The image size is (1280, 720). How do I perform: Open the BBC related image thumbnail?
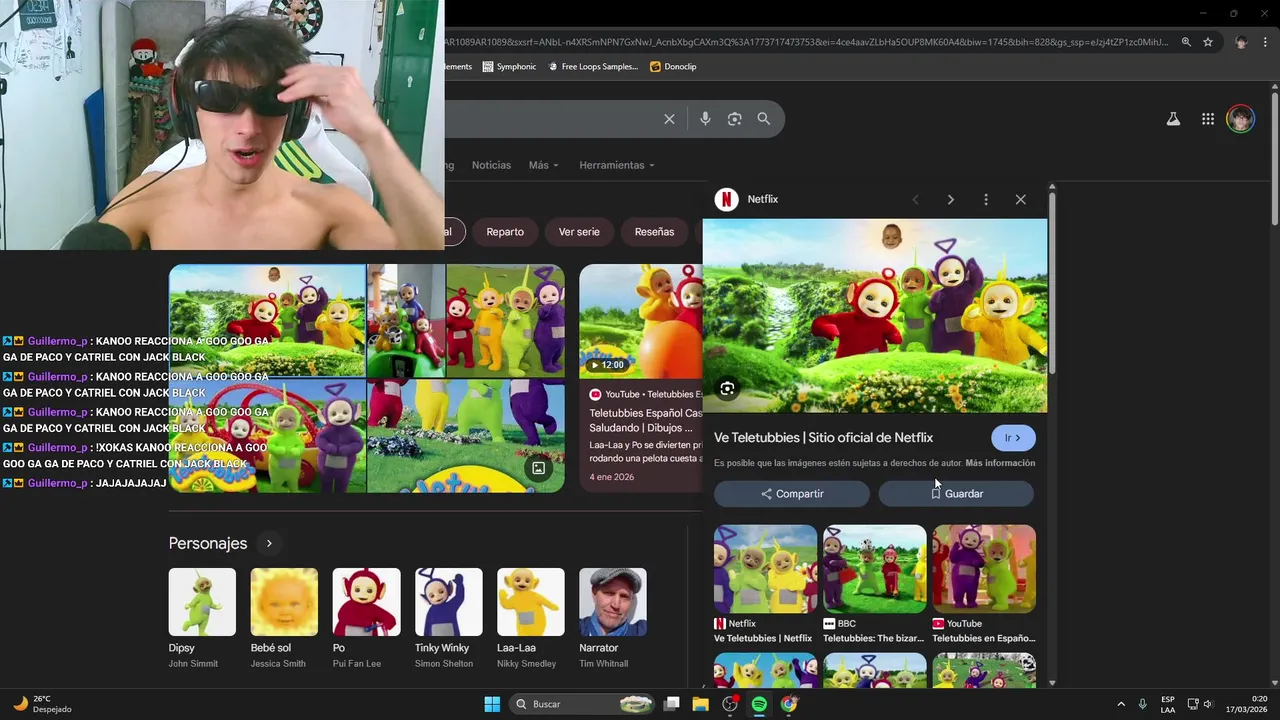[874, 569]
